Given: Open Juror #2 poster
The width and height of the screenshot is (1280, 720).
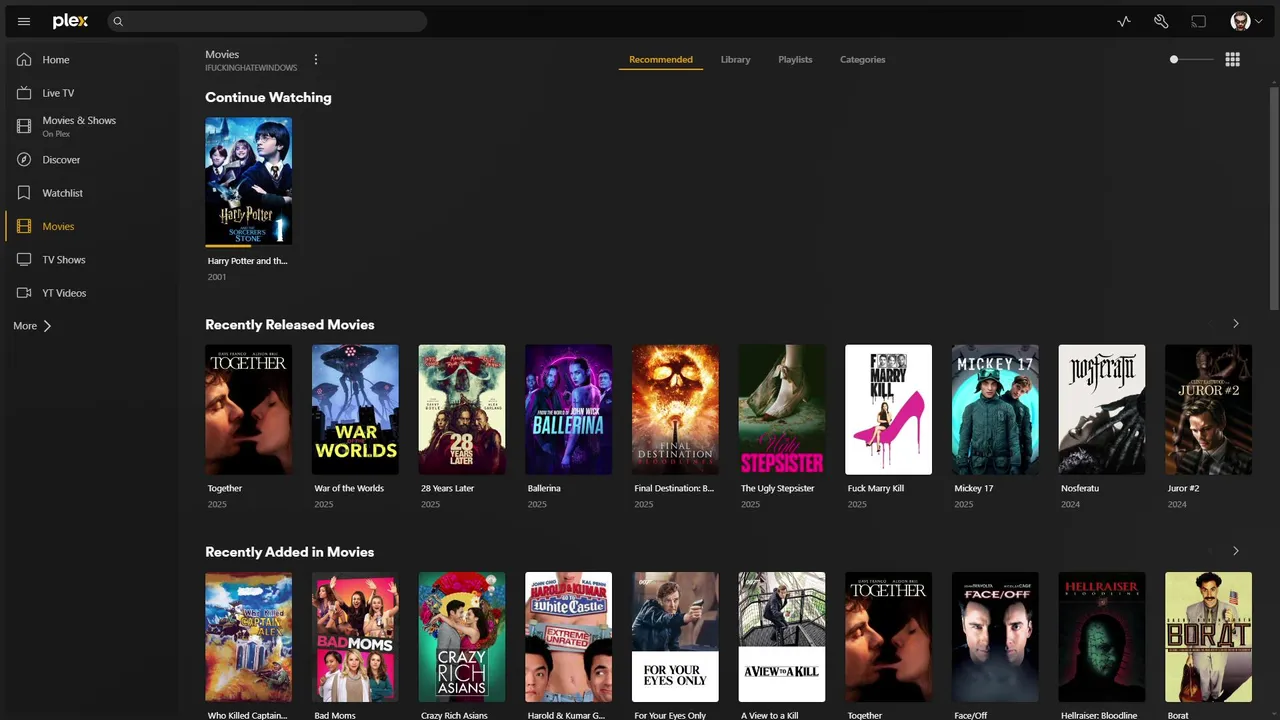Looking at the screenshot, I should coord(1208,409).
